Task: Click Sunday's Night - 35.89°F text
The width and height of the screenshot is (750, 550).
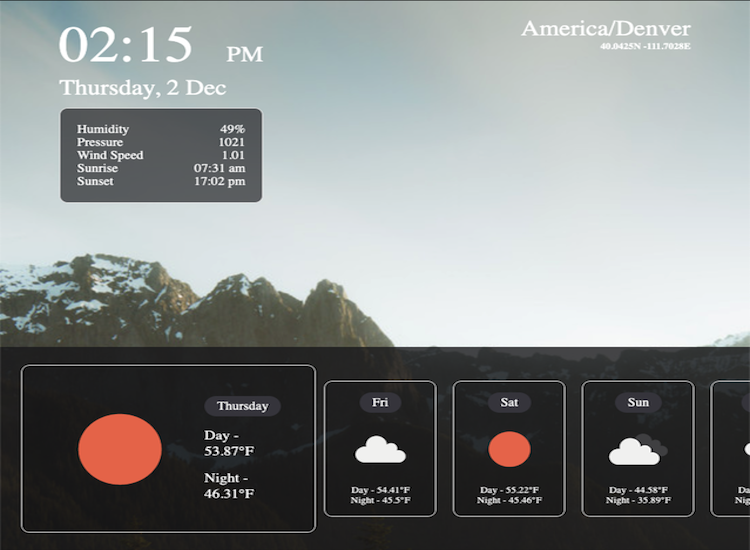Action: pos(638,500)
